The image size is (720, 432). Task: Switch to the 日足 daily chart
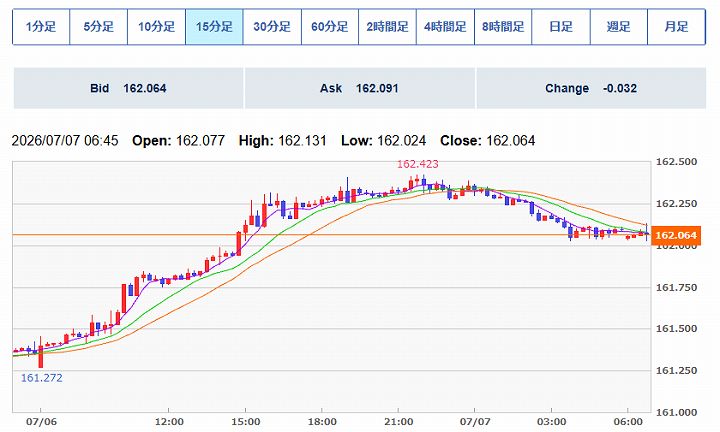coord(561,27)
